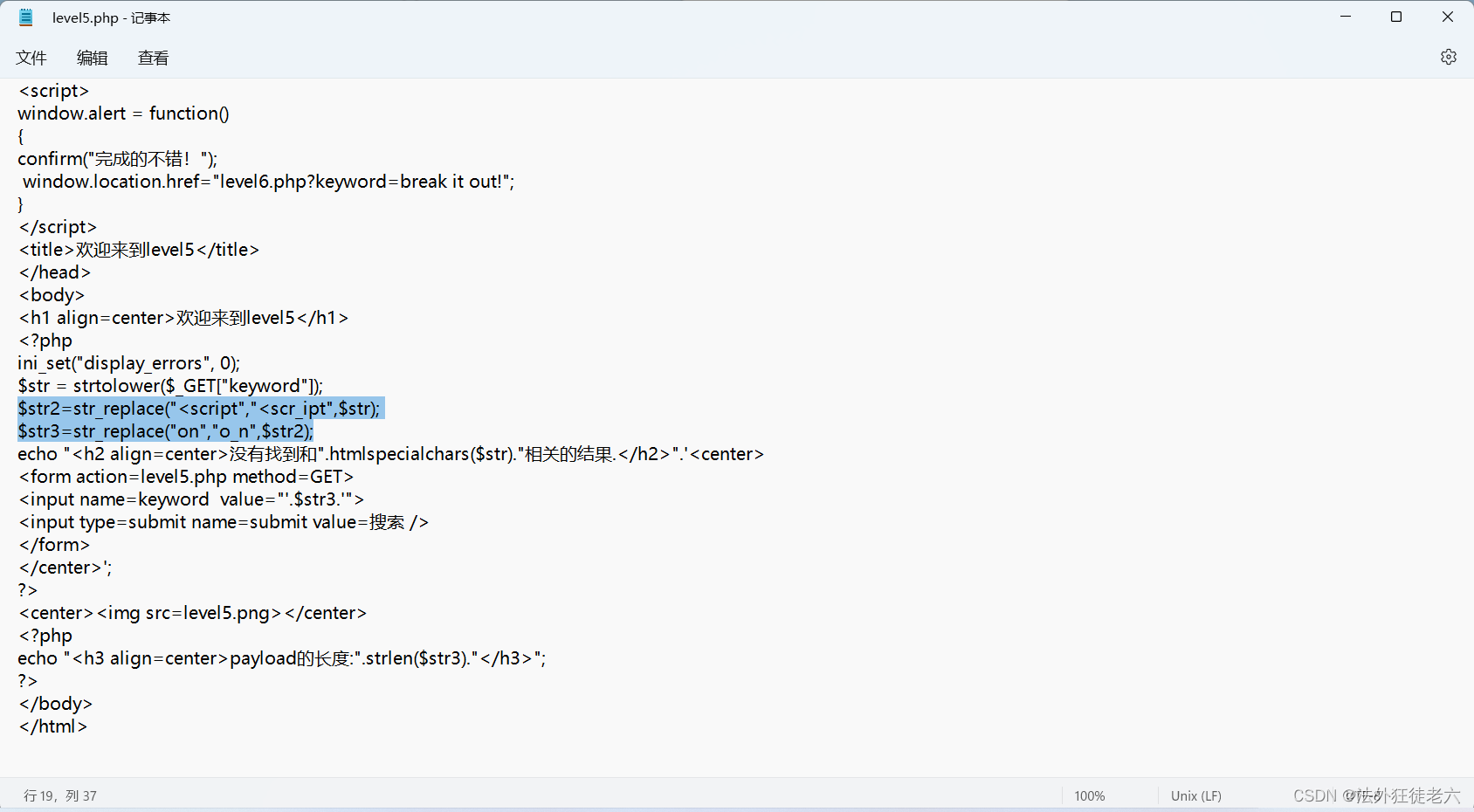Click the echo payload length line
Image resolution: width=1474 pixels, height=812 pixels.
pos(281,657)
